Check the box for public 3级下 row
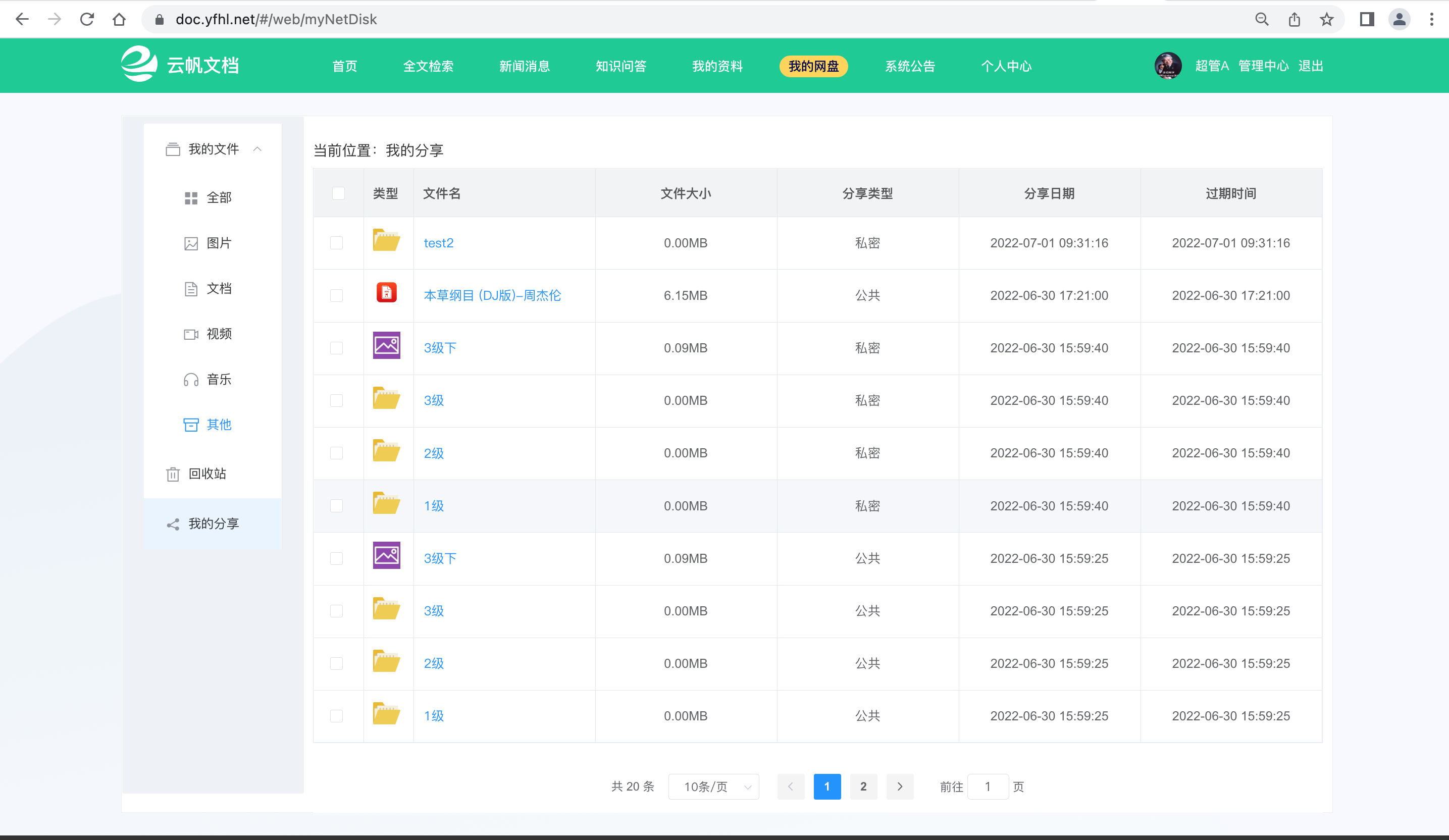The image size is (1449, 840). click(x=336, y=558)
